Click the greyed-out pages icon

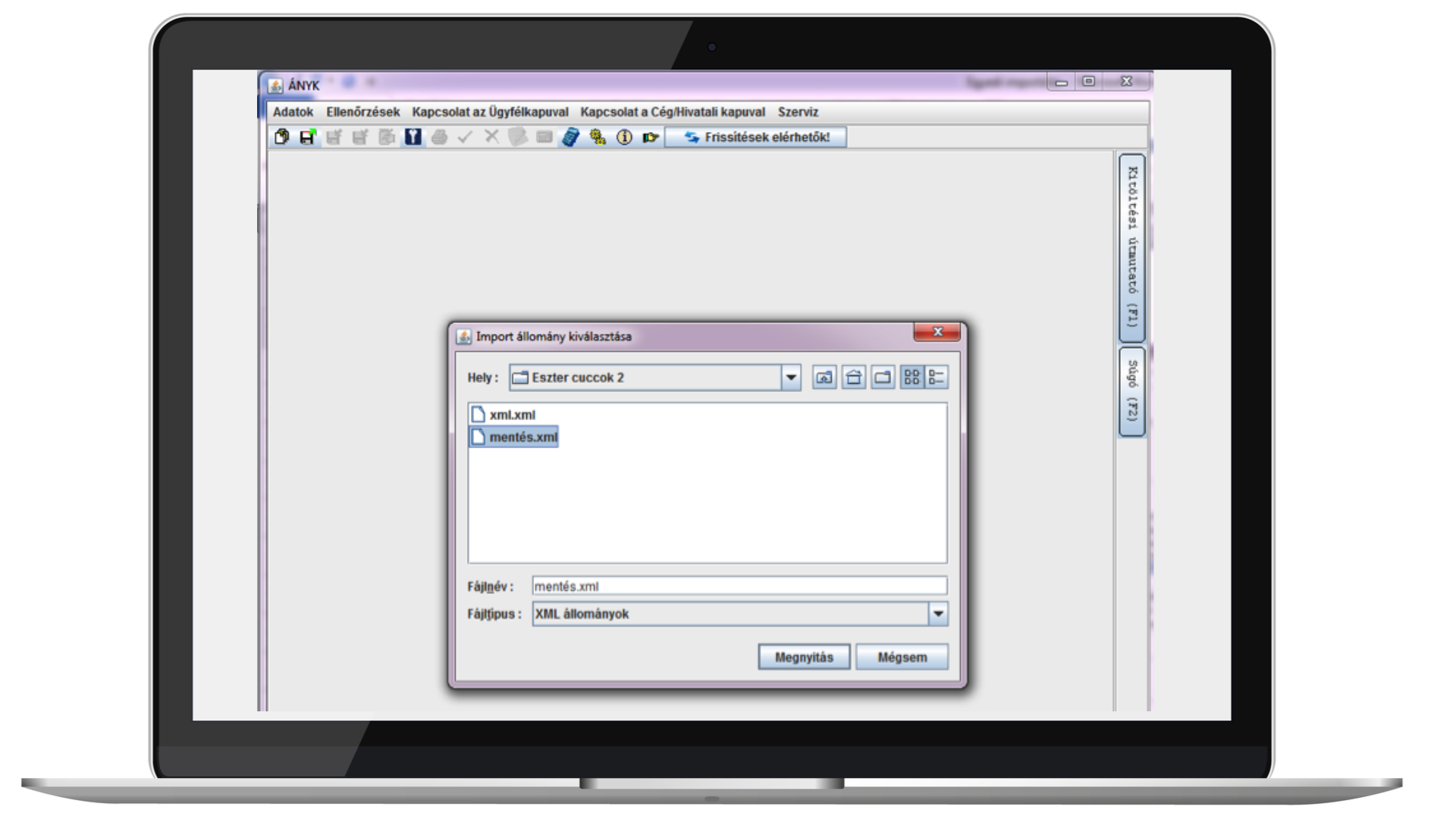(518, 137)
